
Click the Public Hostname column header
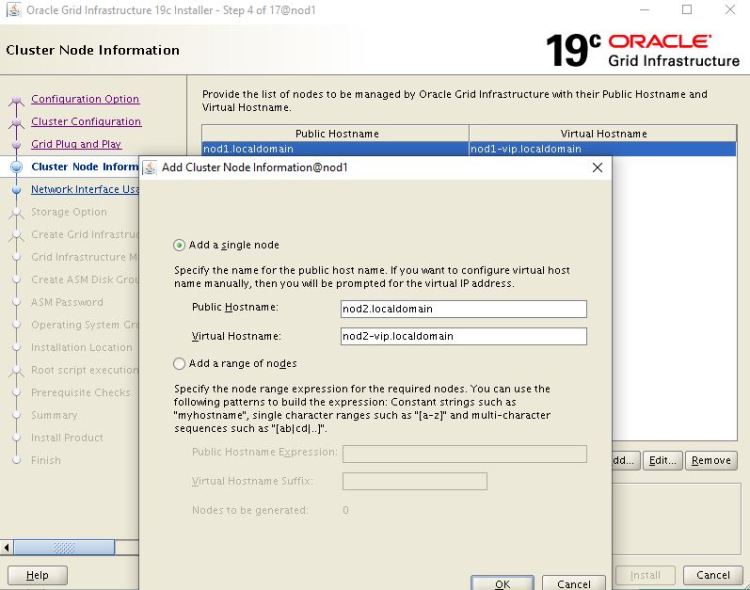coord(335,134)
